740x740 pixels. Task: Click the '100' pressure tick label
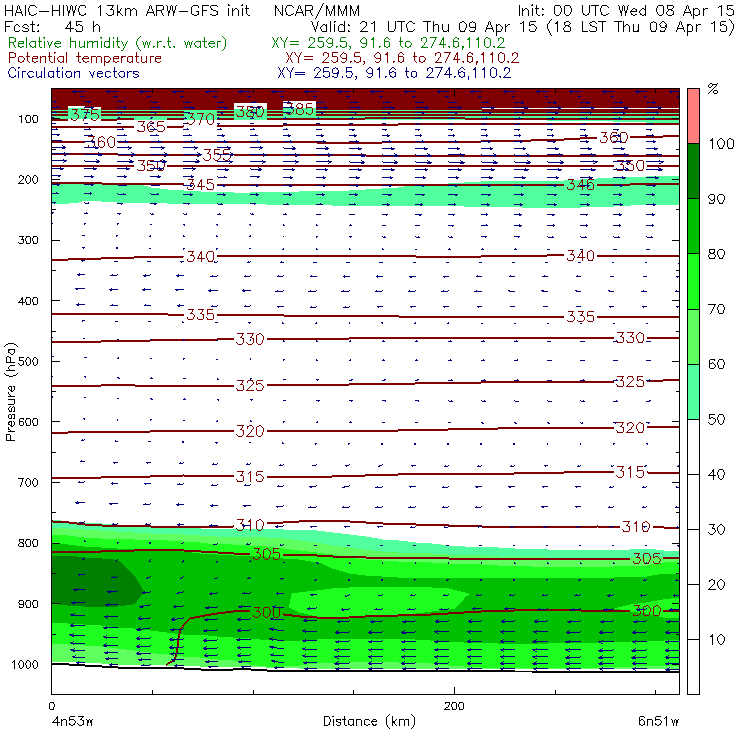[x=28, y=119]
